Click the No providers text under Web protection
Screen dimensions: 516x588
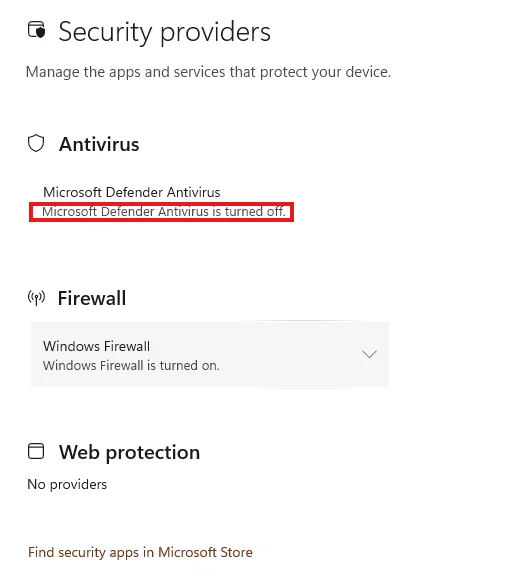point(67,484)
